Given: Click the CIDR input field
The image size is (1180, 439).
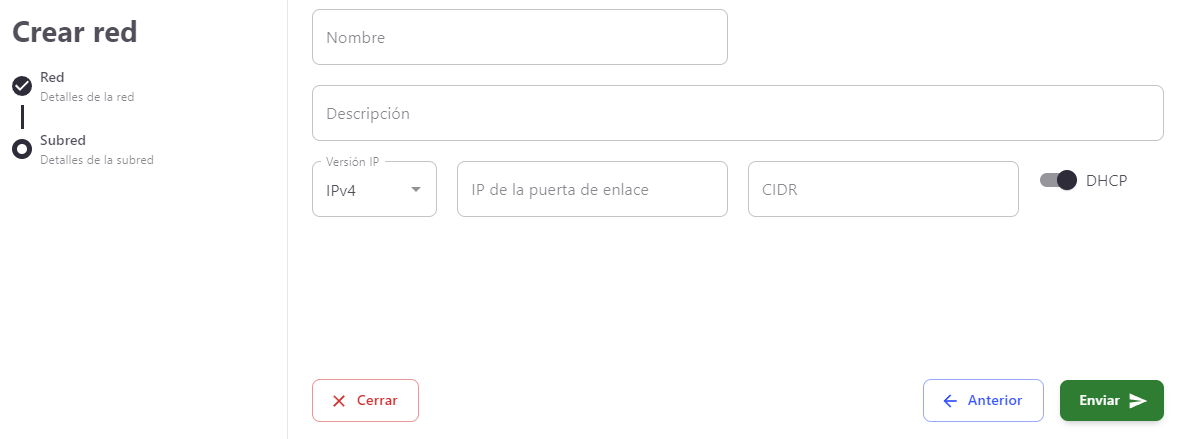Looking at the screenshot, I should point(883,189).
